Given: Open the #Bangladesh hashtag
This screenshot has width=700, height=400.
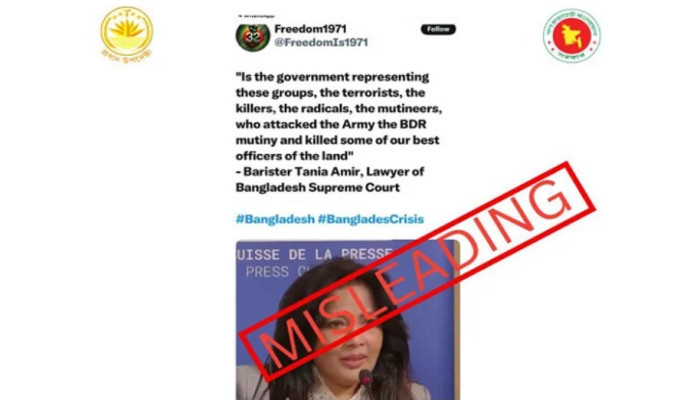Looking at the screenshot, I should [x=275, y=219].
